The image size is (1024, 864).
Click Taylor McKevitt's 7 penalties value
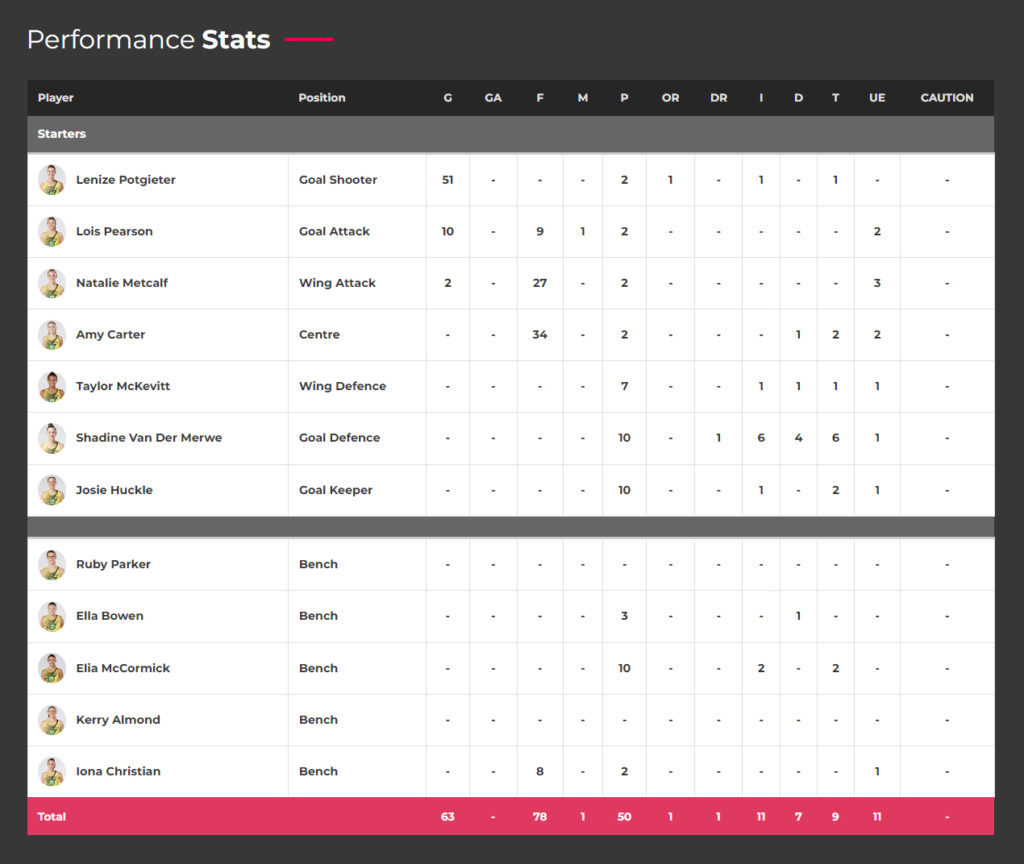(624, 386)
